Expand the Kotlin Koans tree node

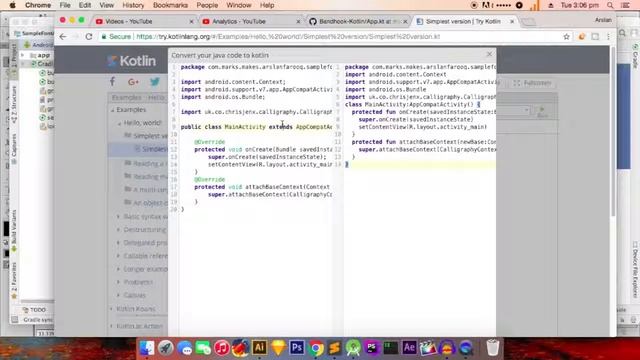(x=111, y=309)
